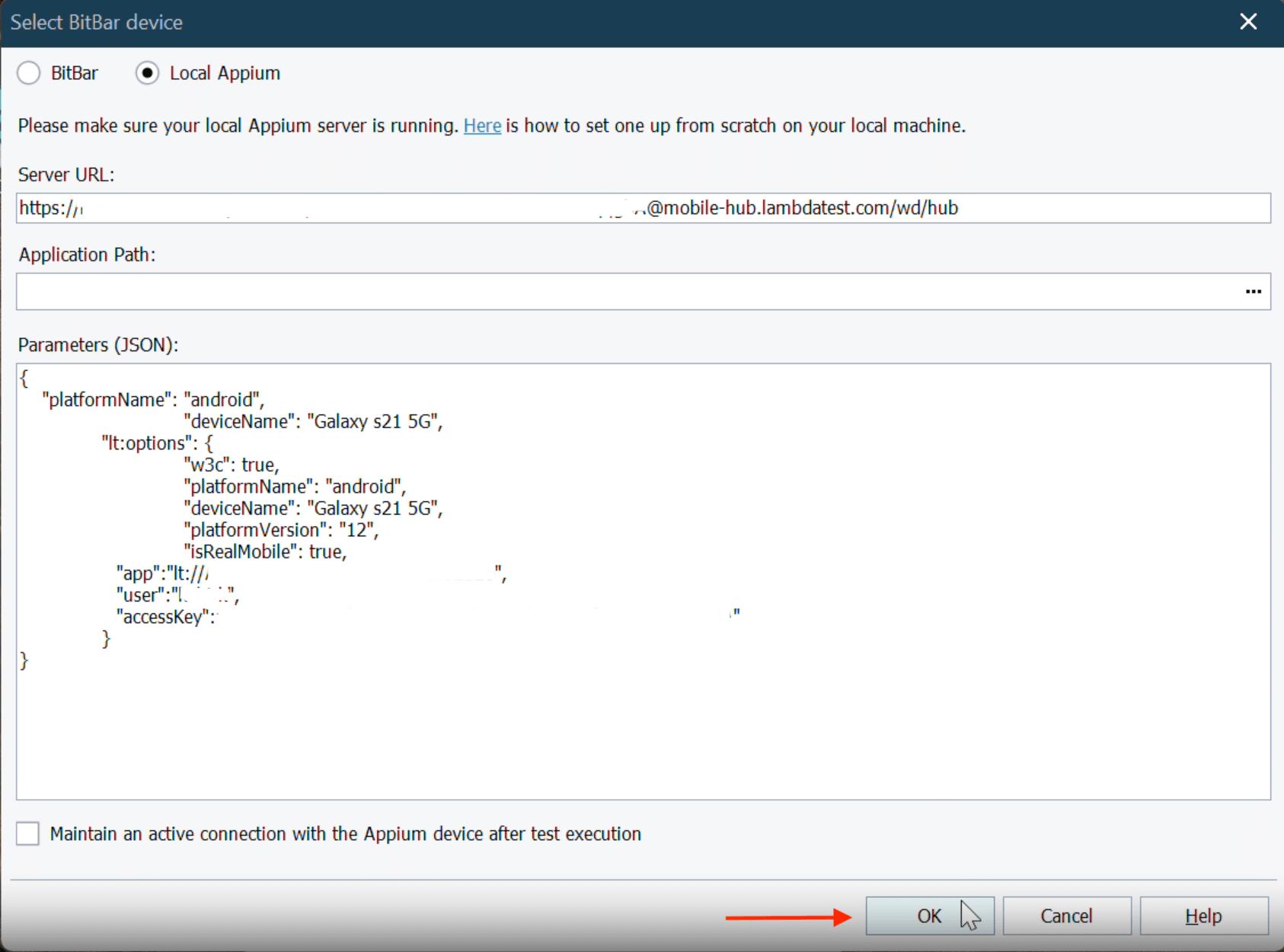Place cursor on the isRealMobile JSON line
Viewport: 1284px width, 952px height.
[x=264, y=552]
